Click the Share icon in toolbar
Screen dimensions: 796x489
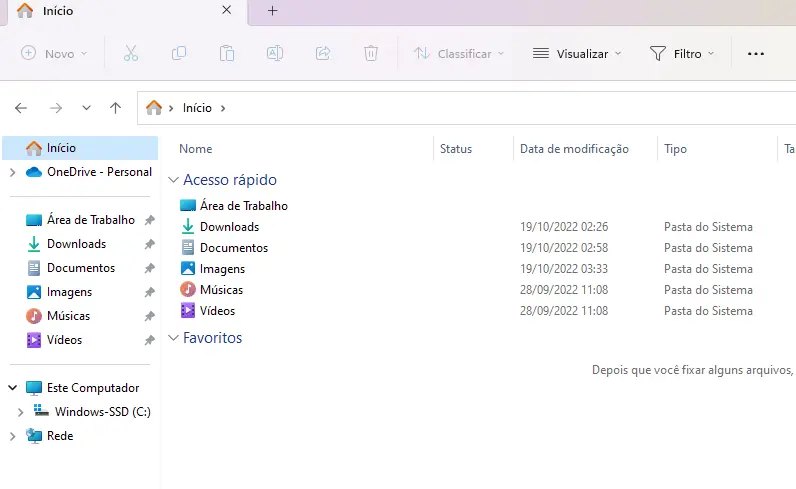coord(323,53)
